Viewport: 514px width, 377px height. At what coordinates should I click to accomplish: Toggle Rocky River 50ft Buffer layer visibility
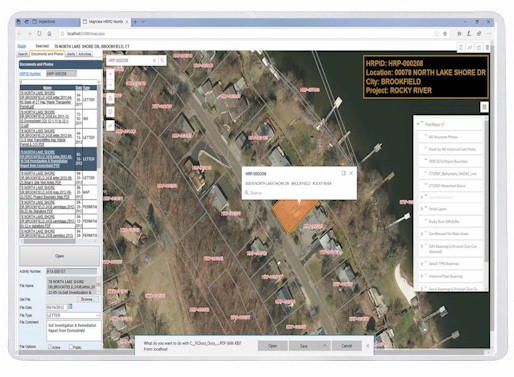coord(426,221)
